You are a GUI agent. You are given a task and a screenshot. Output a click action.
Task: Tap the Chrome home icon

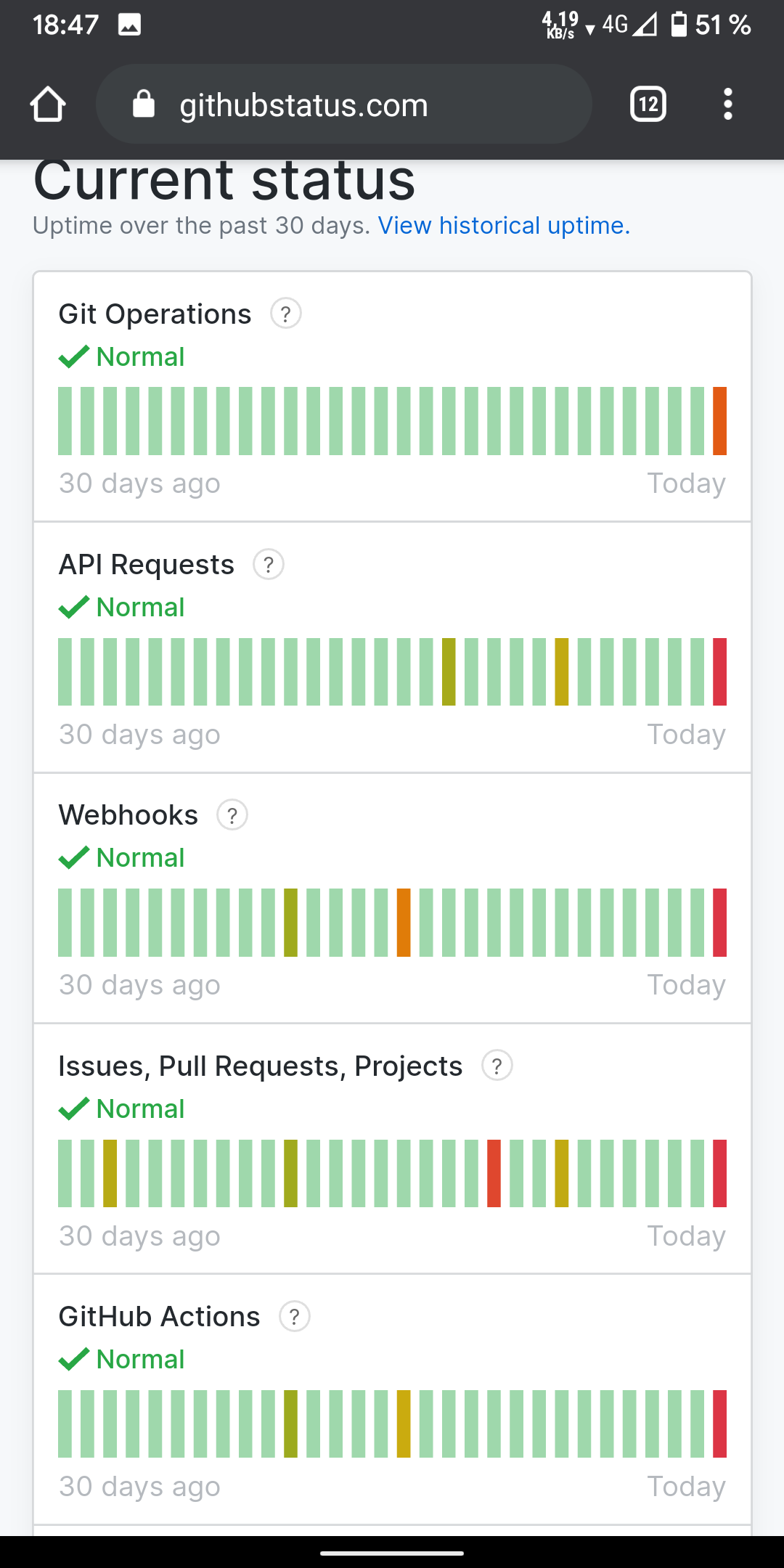[x=48, y=104]
